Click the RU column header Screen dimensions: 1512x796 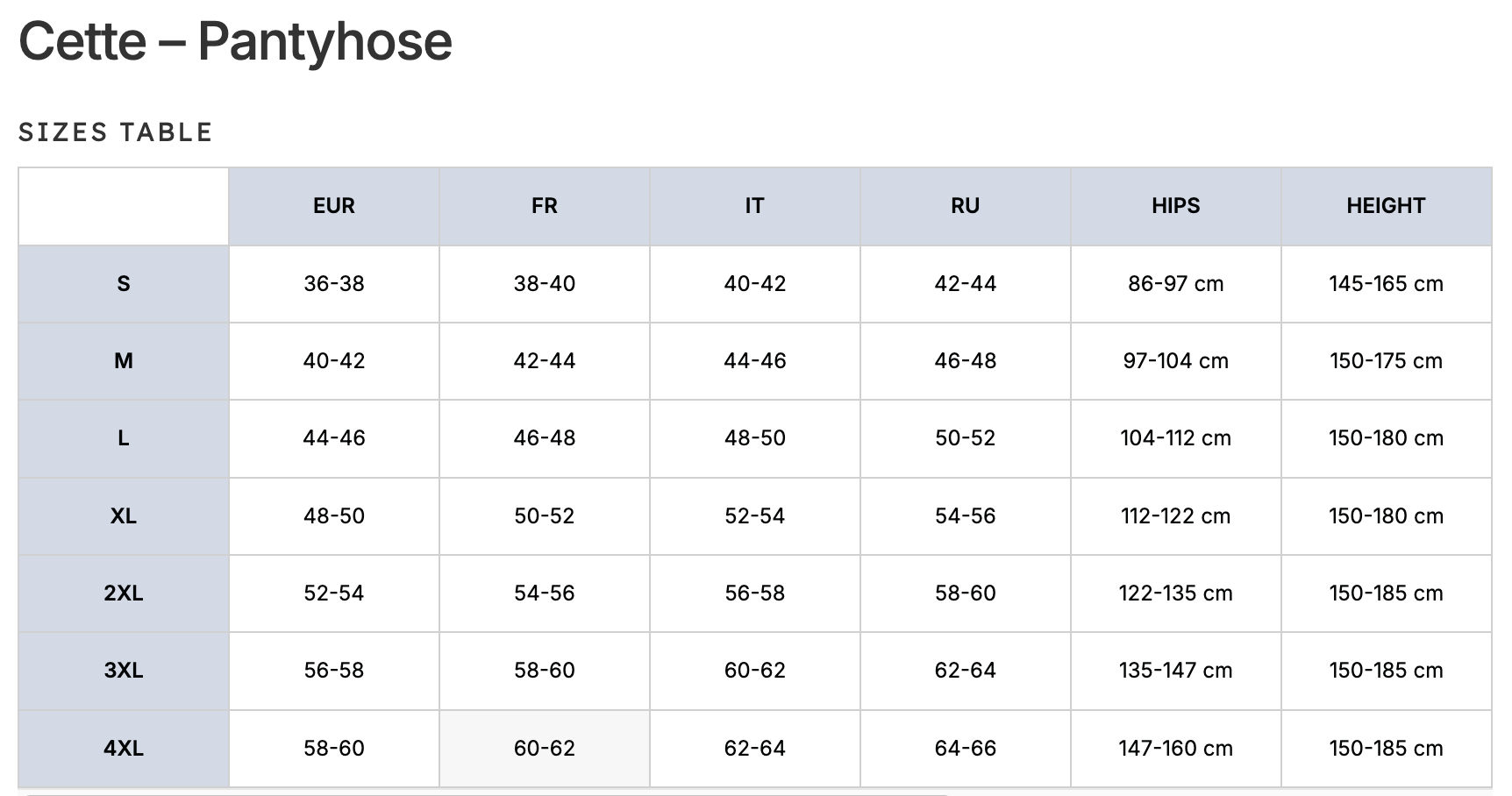tap(965, 206)
